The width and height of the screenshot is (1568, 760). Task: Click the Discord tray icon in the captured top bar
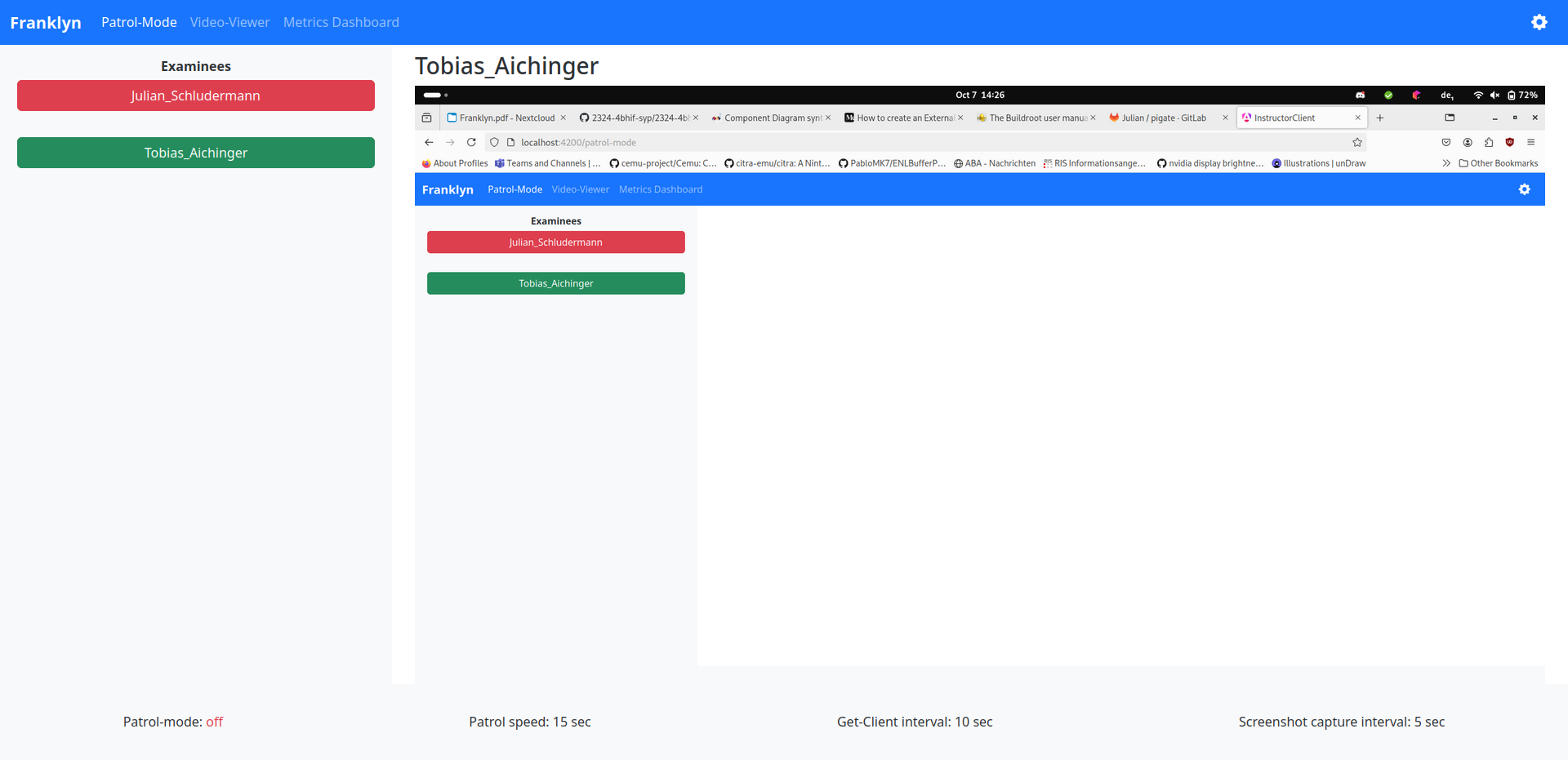pos(1361,95)
